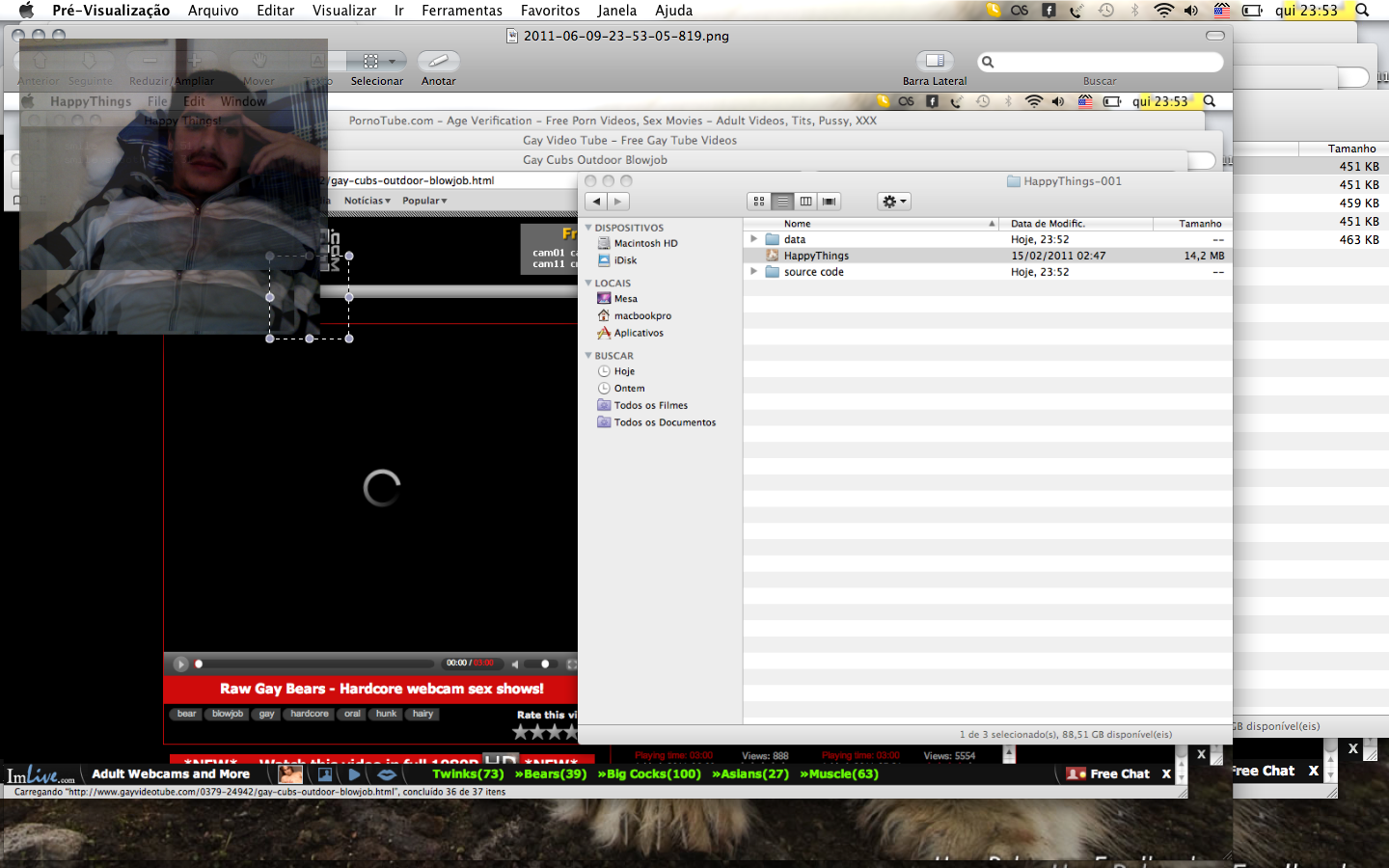1389x868 pixels.
Task: Collapse the BUSCAR sidebar section
Action: (x=588, y=356)
